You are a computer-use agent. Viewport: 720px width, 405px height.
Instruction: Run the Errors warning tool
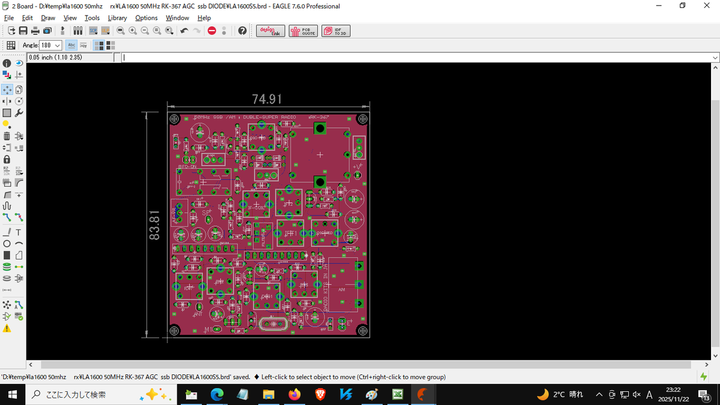(7, 328)
